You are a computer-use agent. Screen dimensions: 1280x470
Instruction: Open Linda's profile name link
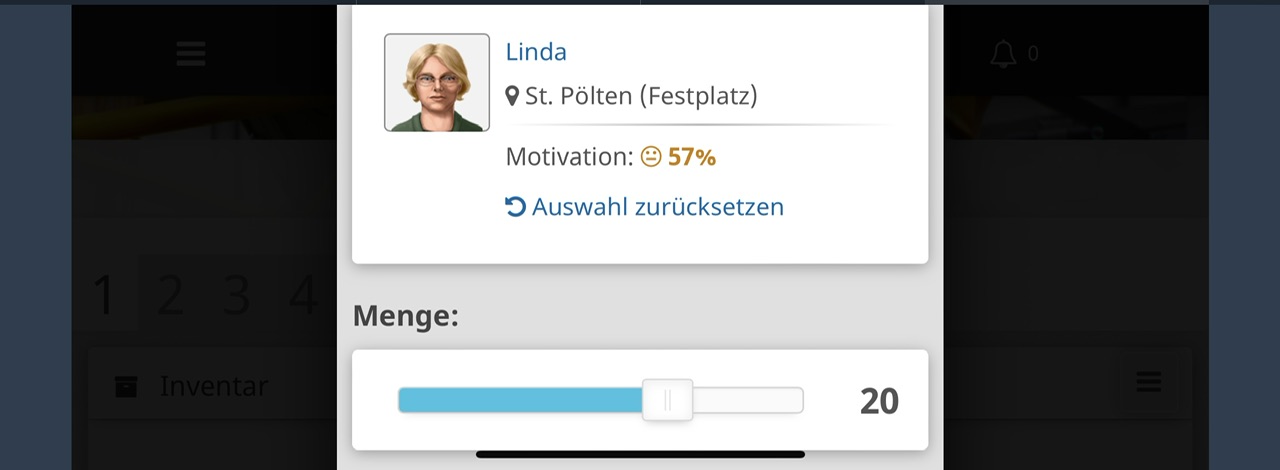[536, 51]
